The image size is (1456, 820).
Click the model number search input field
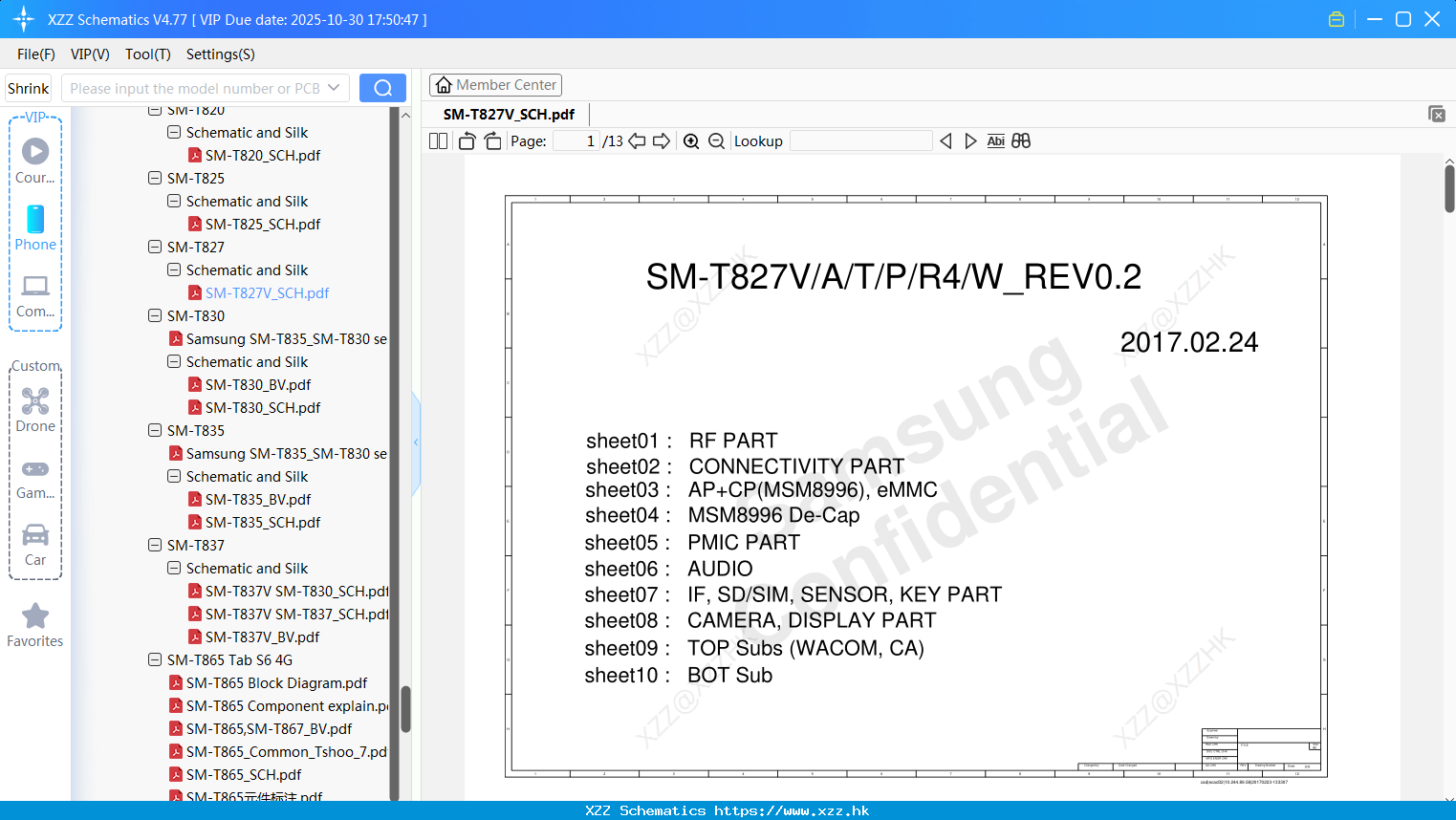[x=196, y=88]
